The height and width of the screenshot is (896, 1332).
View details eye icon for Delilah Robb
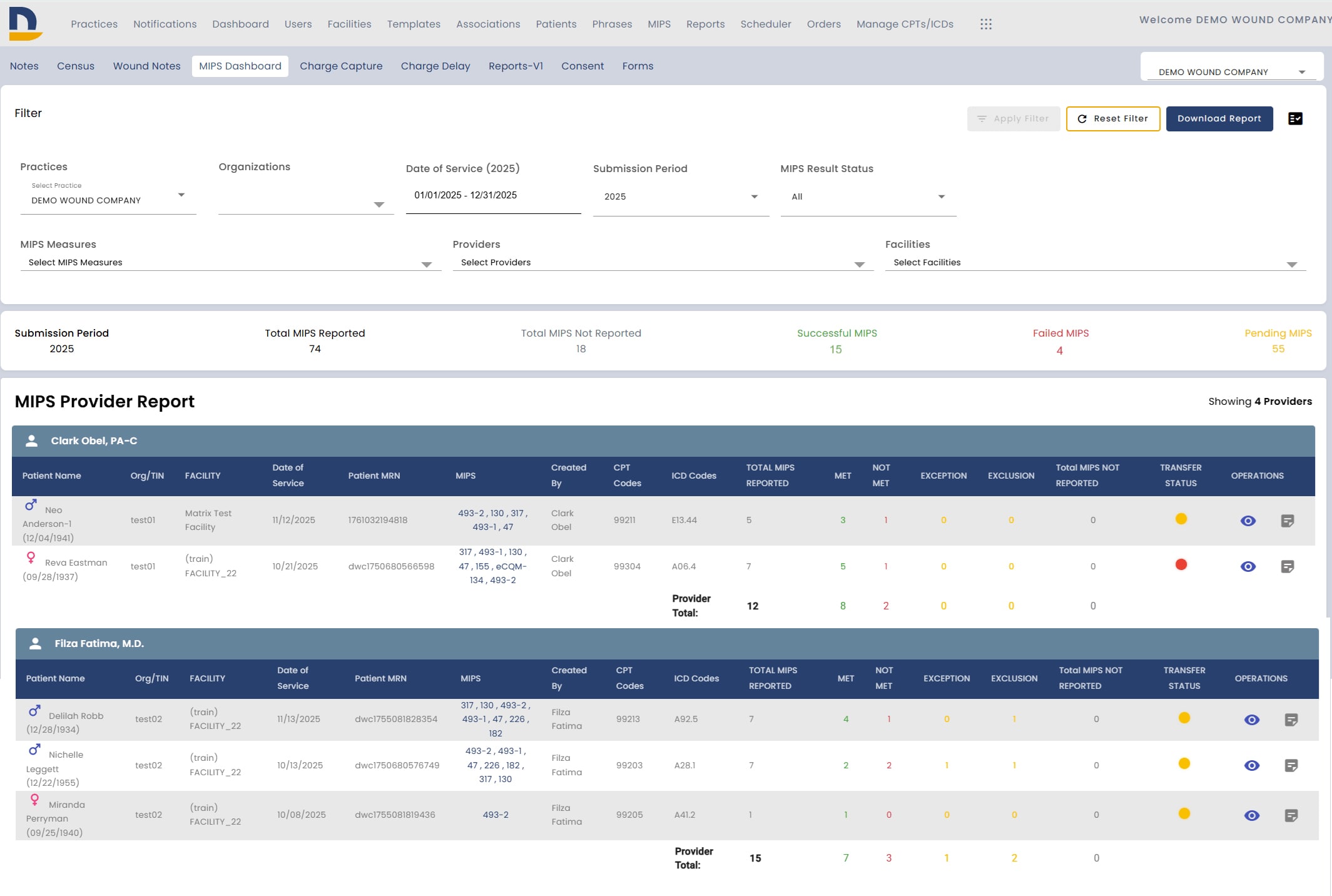(x=1251, y=720)
